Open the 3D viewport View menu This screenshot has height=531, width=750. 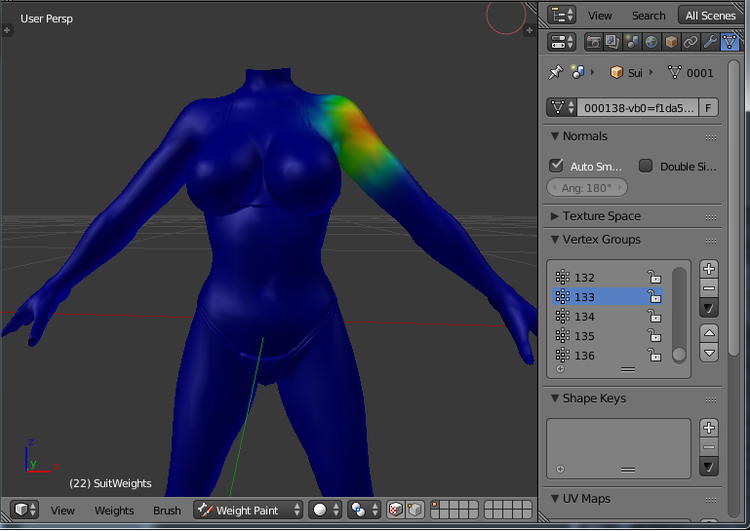tap(63, 510)
